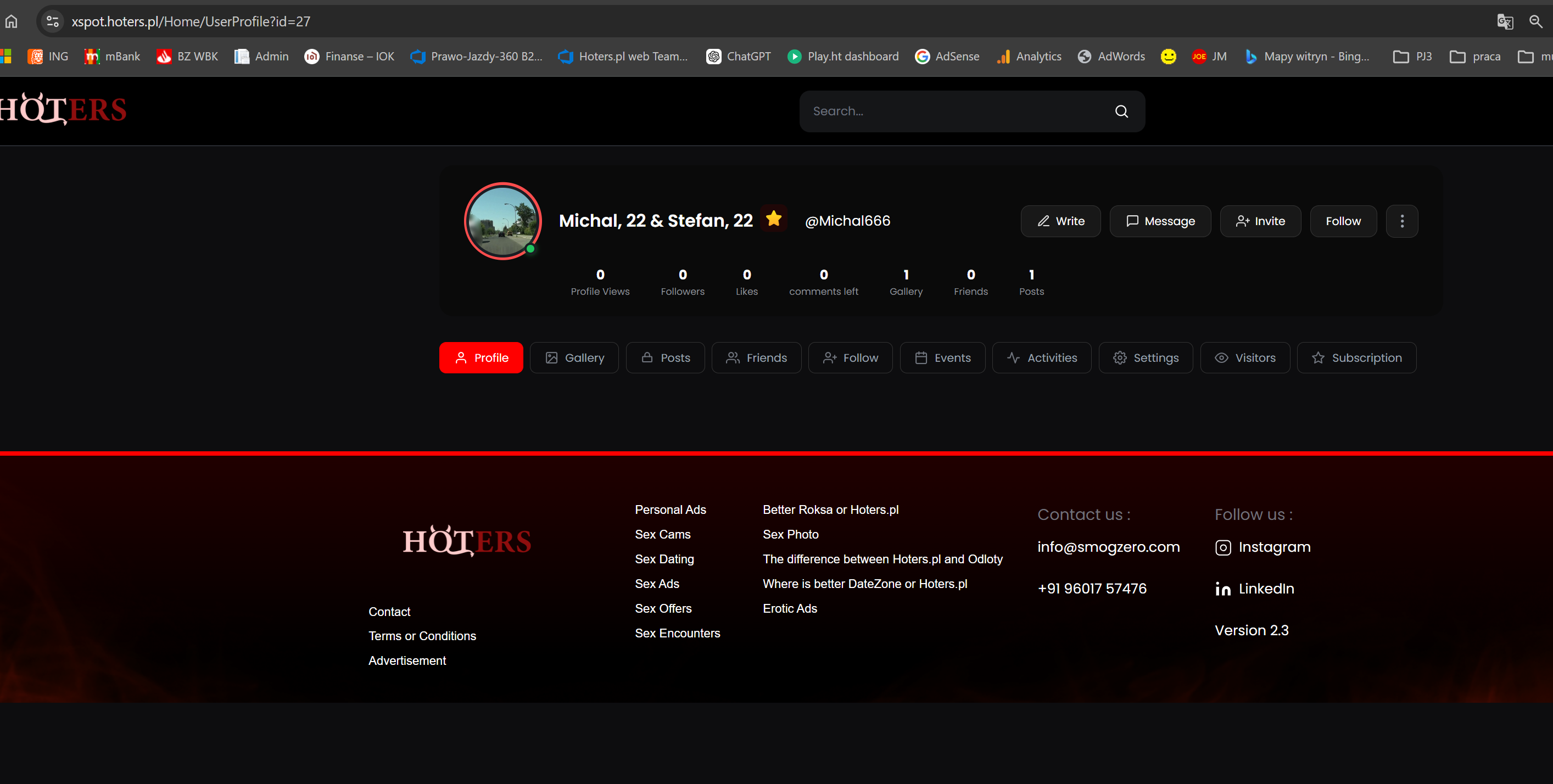This screenshot has height=784, width=1553.
Task: Open the Visitors tab
Action: (x=1245, y=358)
